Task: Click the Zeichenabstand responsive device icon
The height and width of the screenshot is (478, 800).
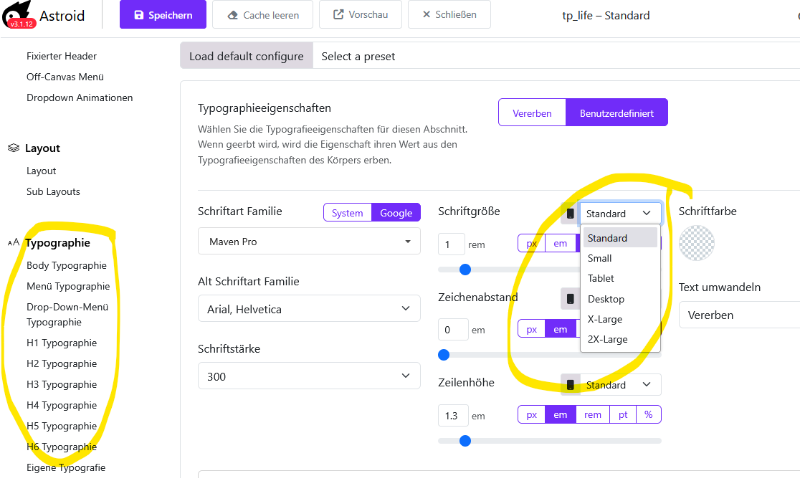Action: point(570,298)
